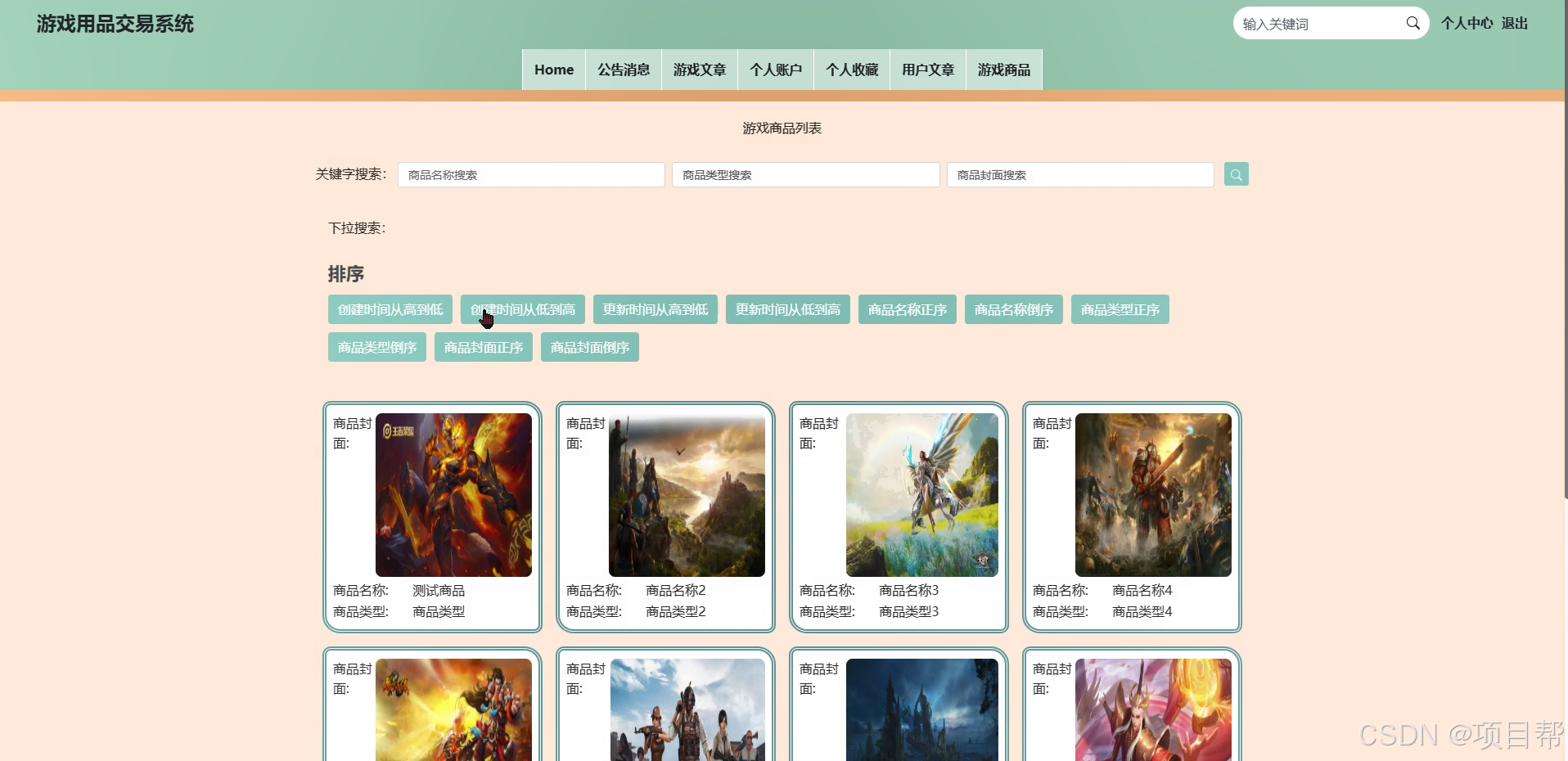The image size is (1568, 761).
Task: Open the 个人账户 menu item
Action: click(x=776, y=70)
